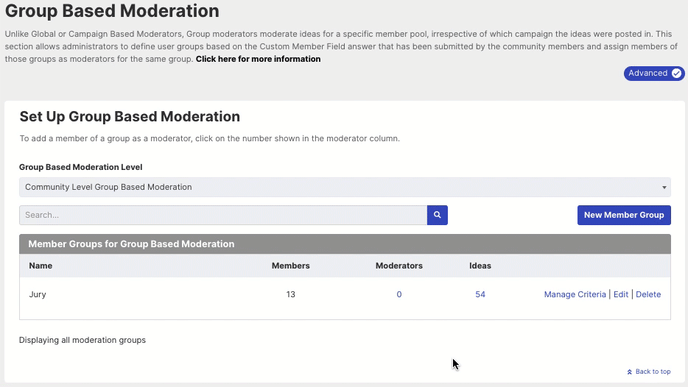
Task: Click the Ideas column header
Action: click(480, 266)
